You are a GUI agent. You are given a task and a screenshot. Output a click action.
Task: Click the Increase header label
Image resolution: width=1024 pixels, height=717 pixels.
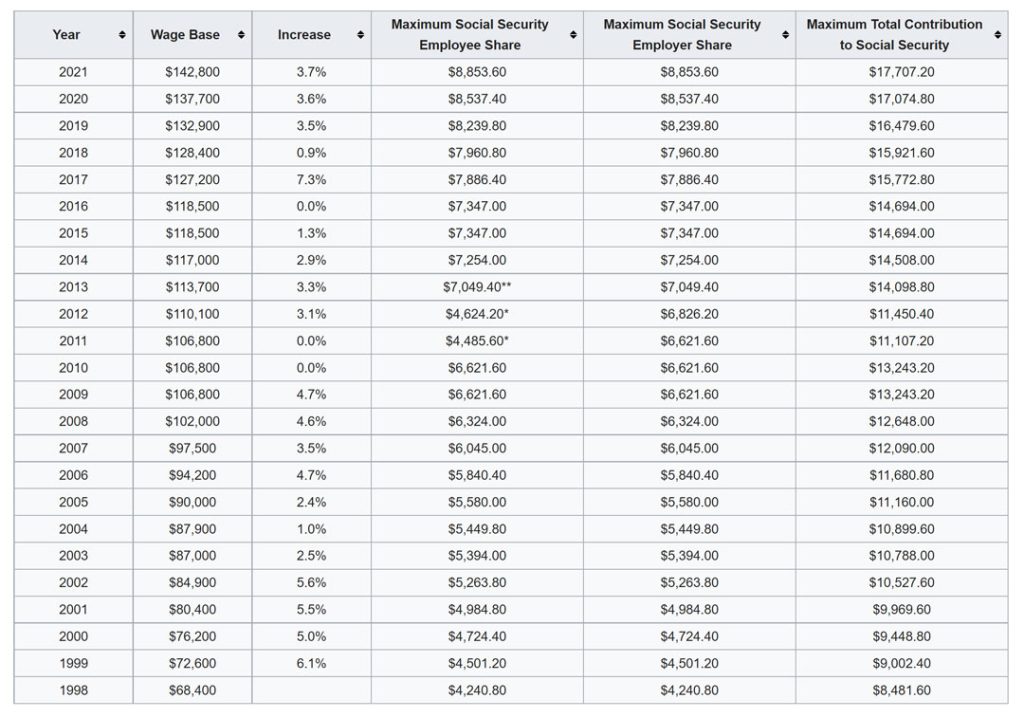click(304, 35)
